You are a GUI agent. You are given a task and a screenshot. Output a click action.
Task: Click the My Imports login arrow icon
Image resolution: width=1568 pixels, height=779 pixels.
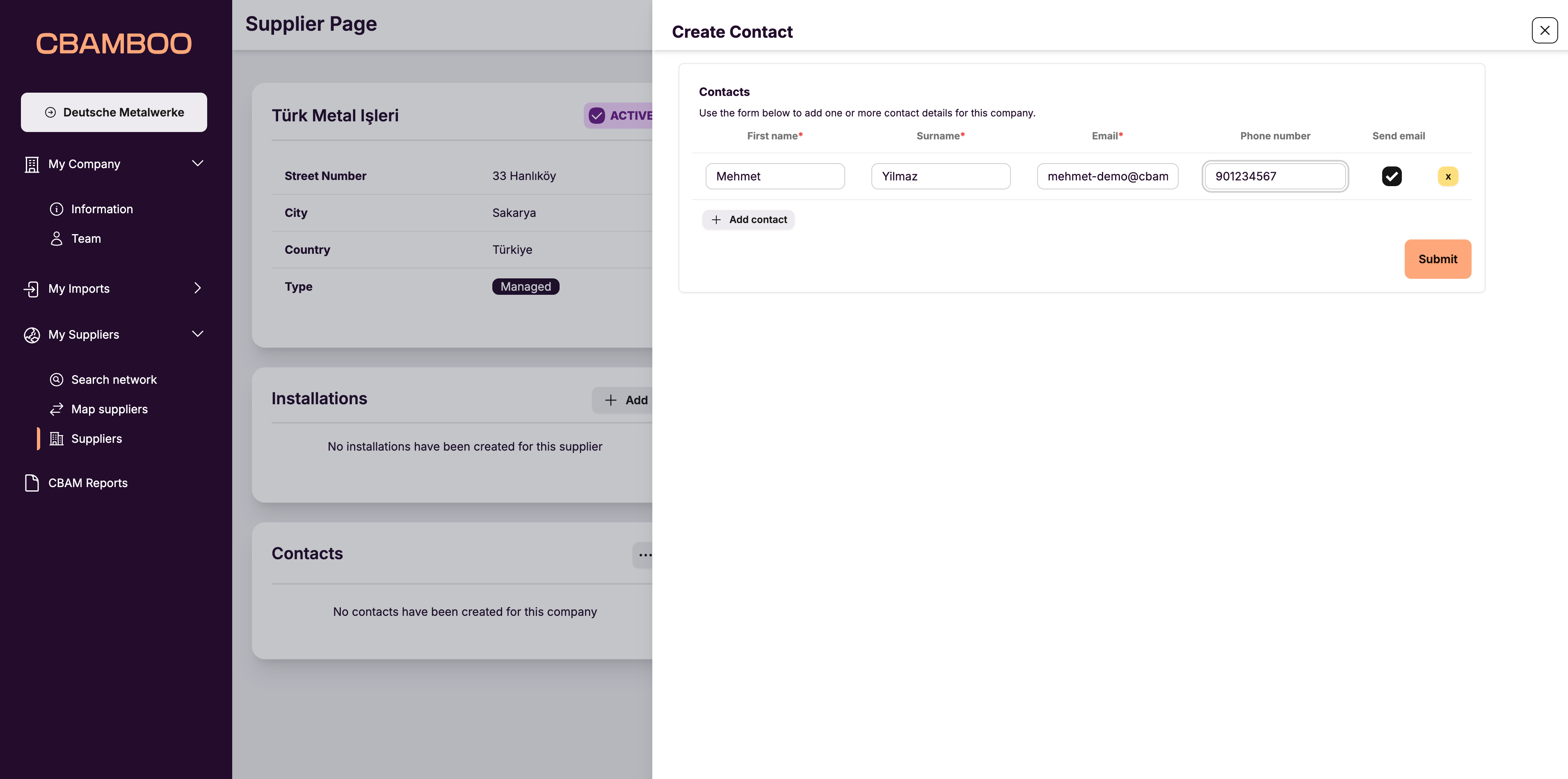tap(31, 288)
